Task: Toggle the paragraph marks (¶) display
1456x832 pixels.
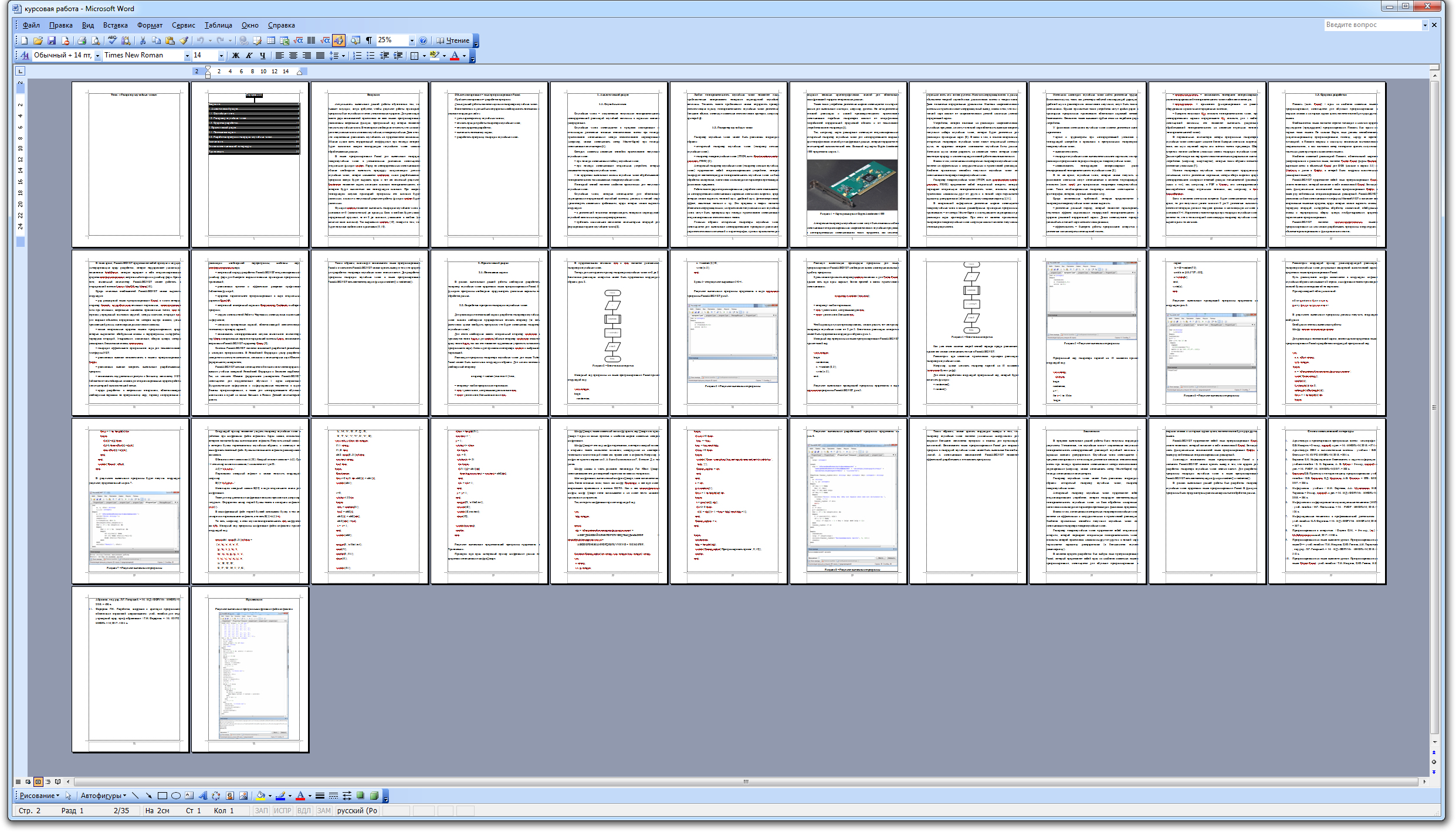Action: (x=369, y=40)
